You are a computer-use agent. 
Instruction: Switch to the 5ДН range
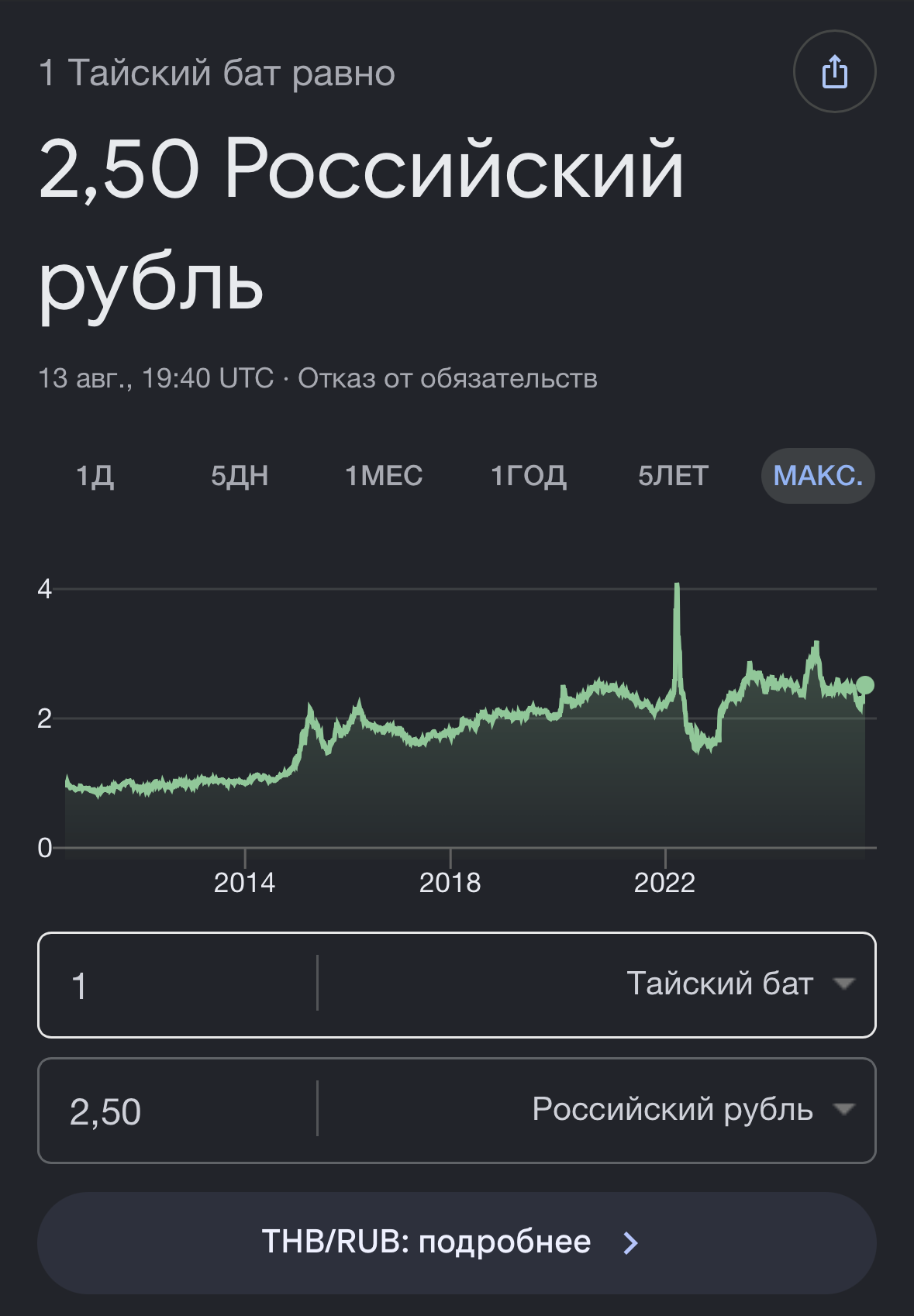240,475
